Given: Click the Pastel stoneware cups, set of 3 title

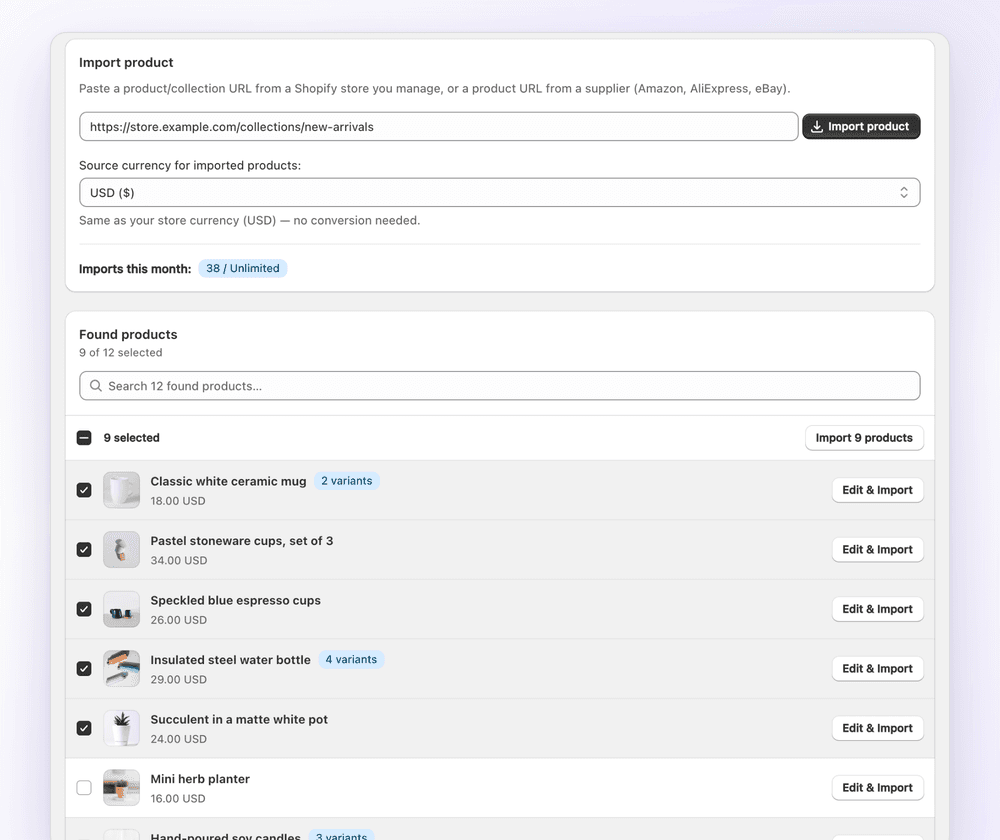Looking at the screenshot, I should pyautogui.click(x=242, y=541).
